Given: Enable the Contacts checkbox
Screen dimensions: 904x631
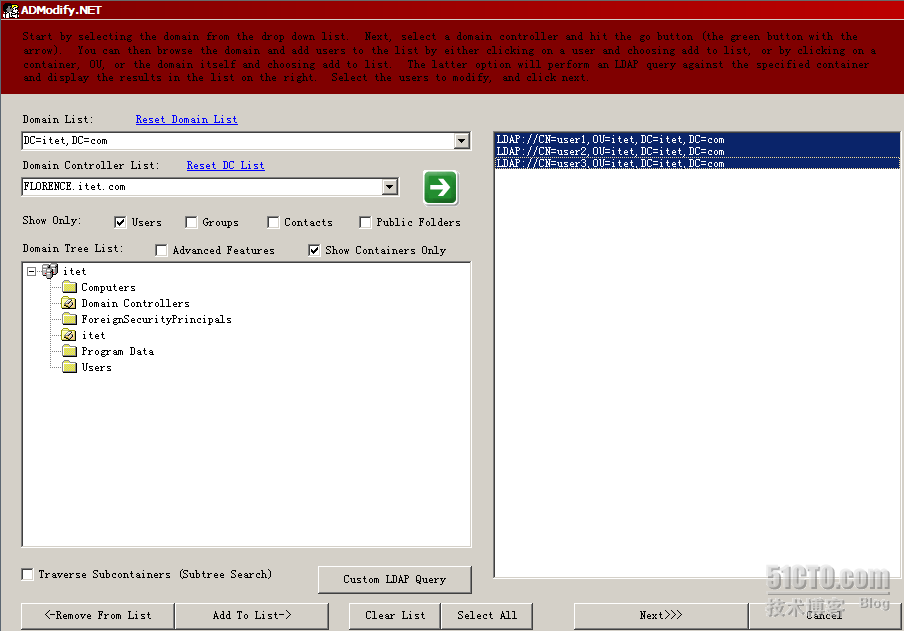Looking at the screenshot, I should point(273,222).
